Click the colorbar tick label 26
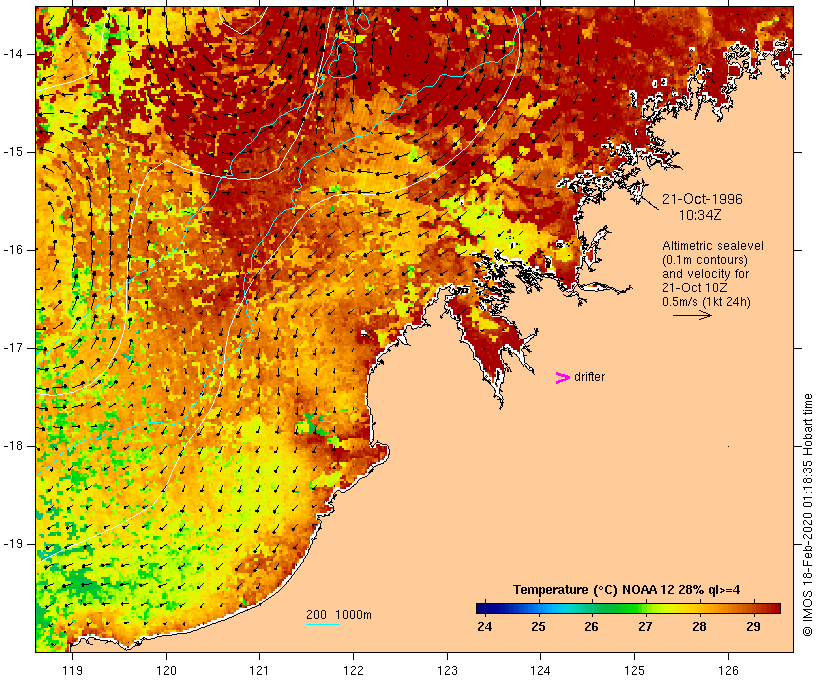 pos(591,626)
